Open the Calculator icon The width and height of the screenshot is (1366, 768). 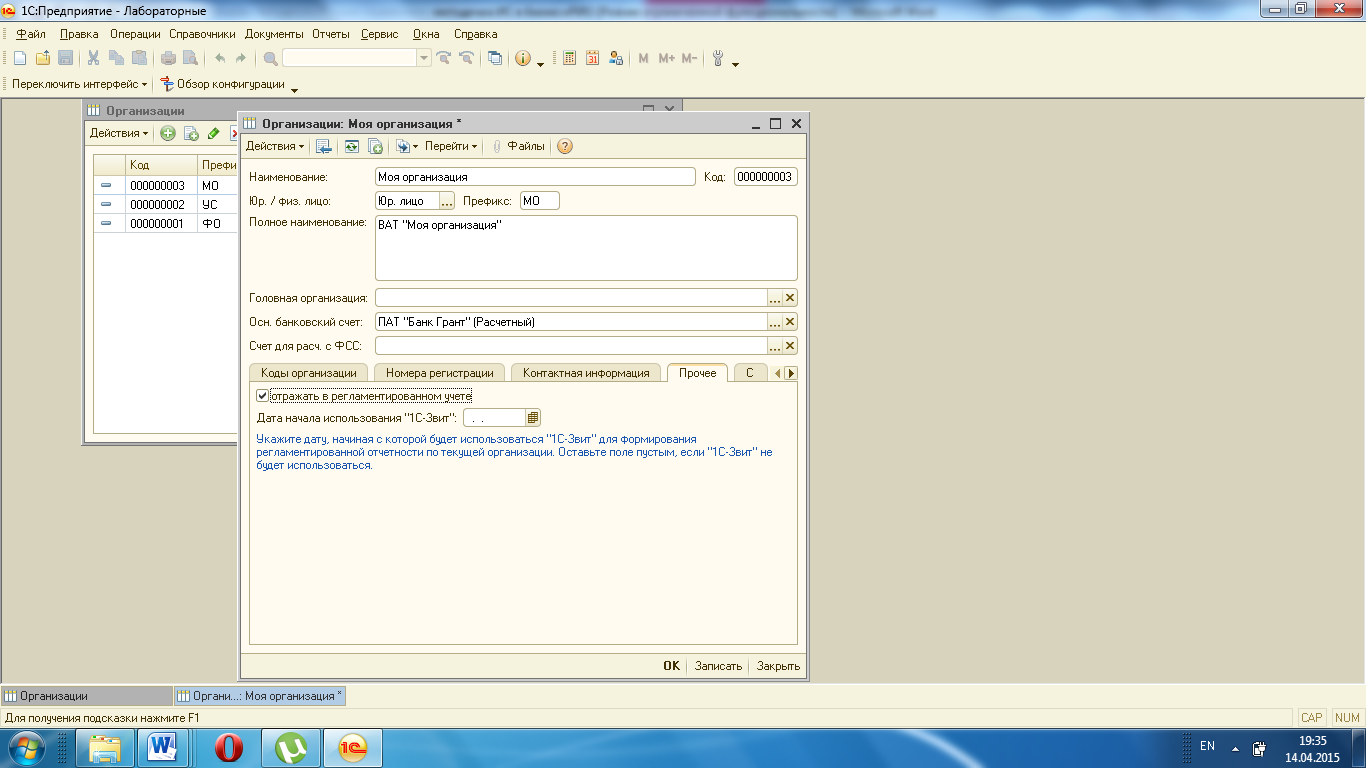tap(570, 58)
